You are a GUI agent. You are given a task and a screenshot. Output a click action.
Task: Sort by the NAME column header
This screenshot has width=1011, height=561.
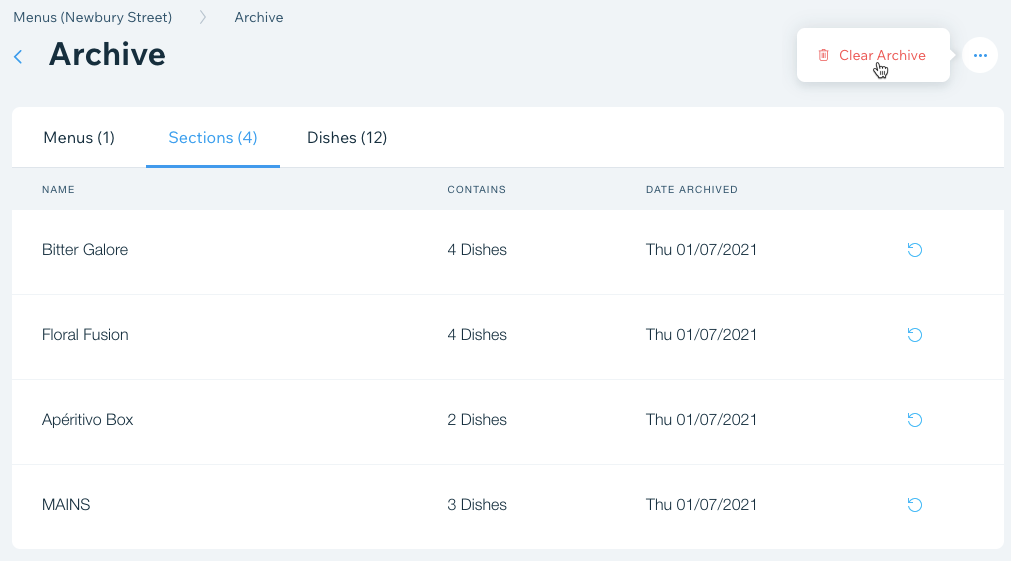pos(58,189)
